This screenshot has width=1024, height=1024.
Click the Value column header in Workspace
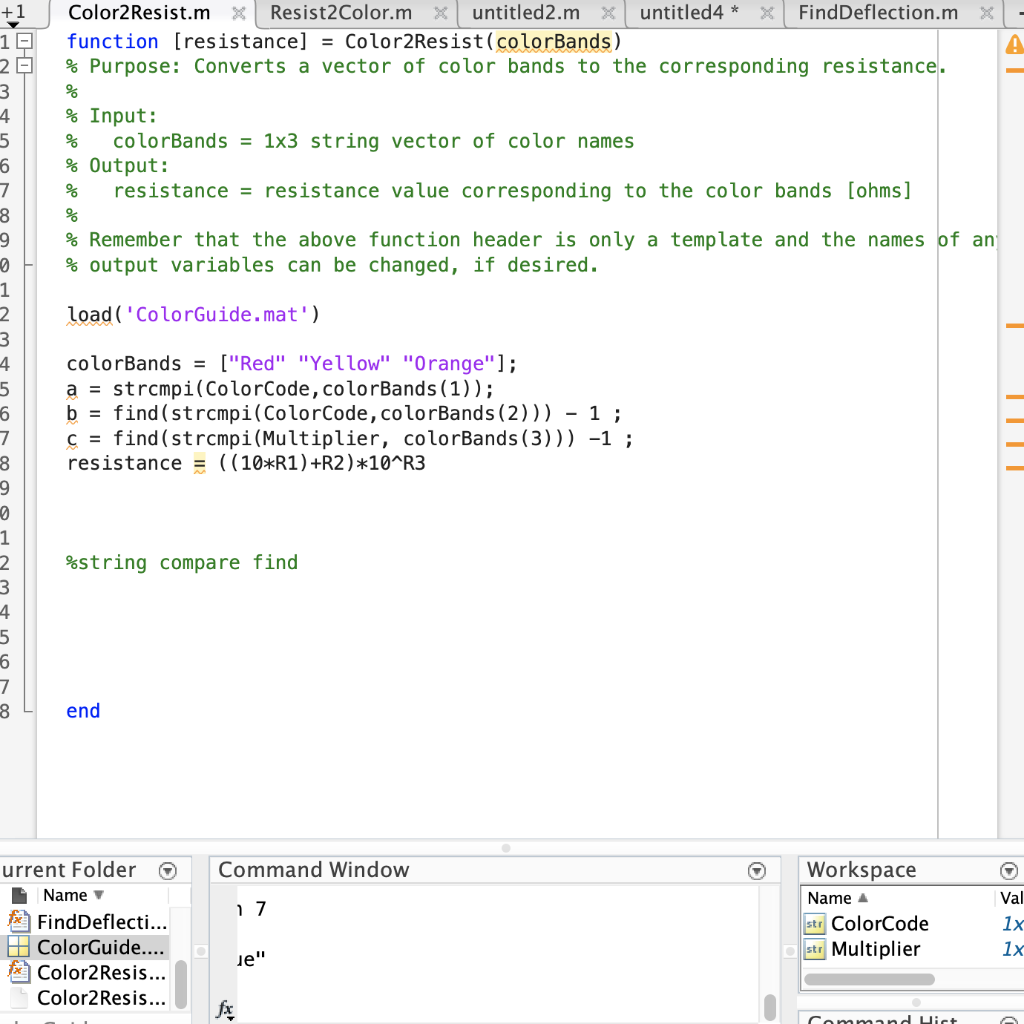(x=1011, y=898)
